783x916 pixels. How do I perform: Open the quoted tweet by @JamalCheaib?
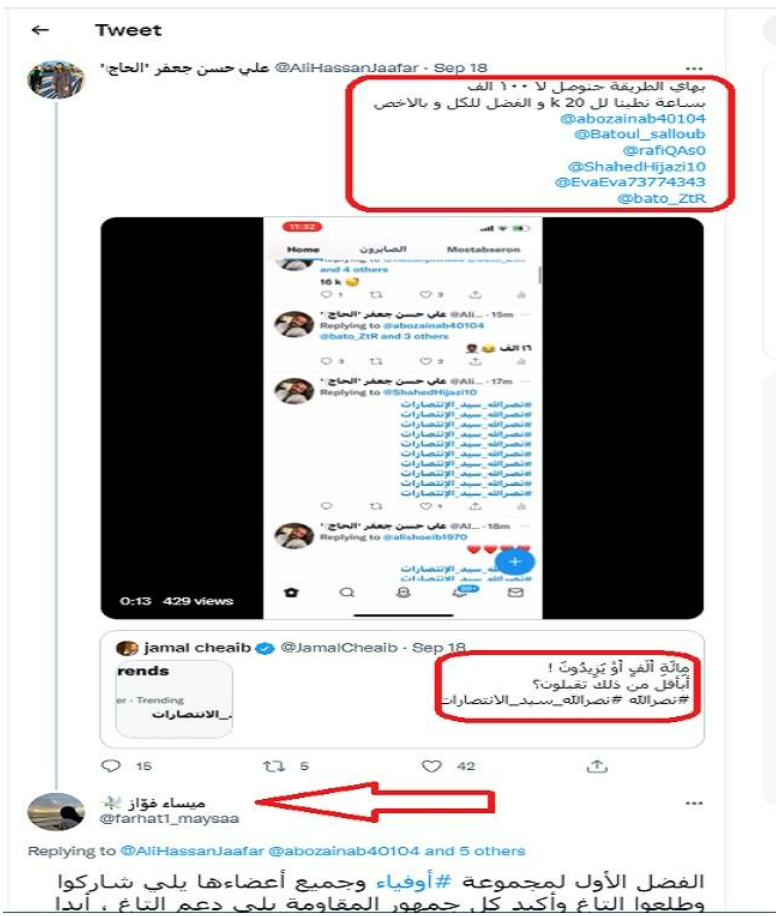402,689
